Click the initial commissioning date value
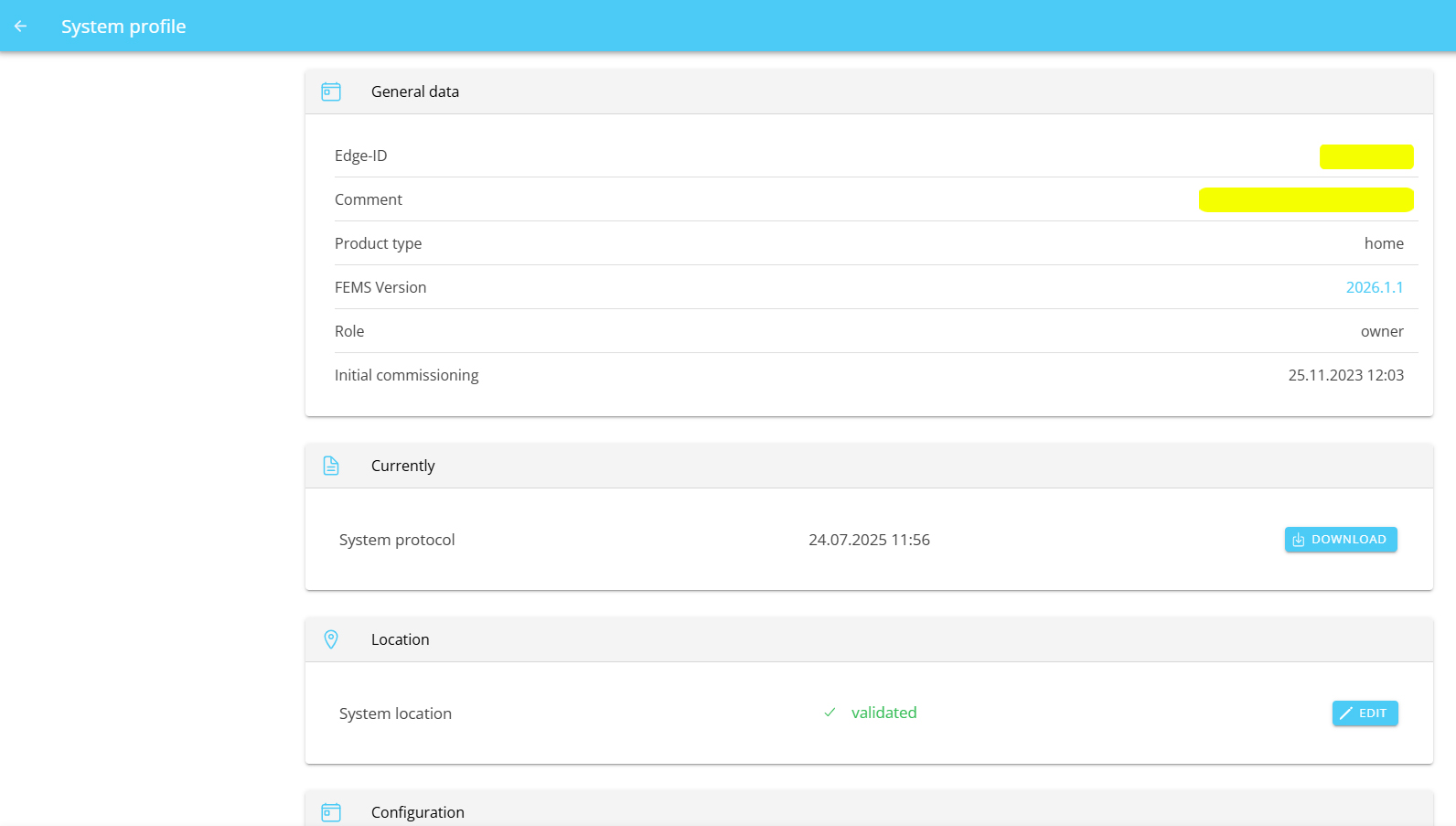Image resolution: width=1456 pixels, height=826 pixels. 1345,375
